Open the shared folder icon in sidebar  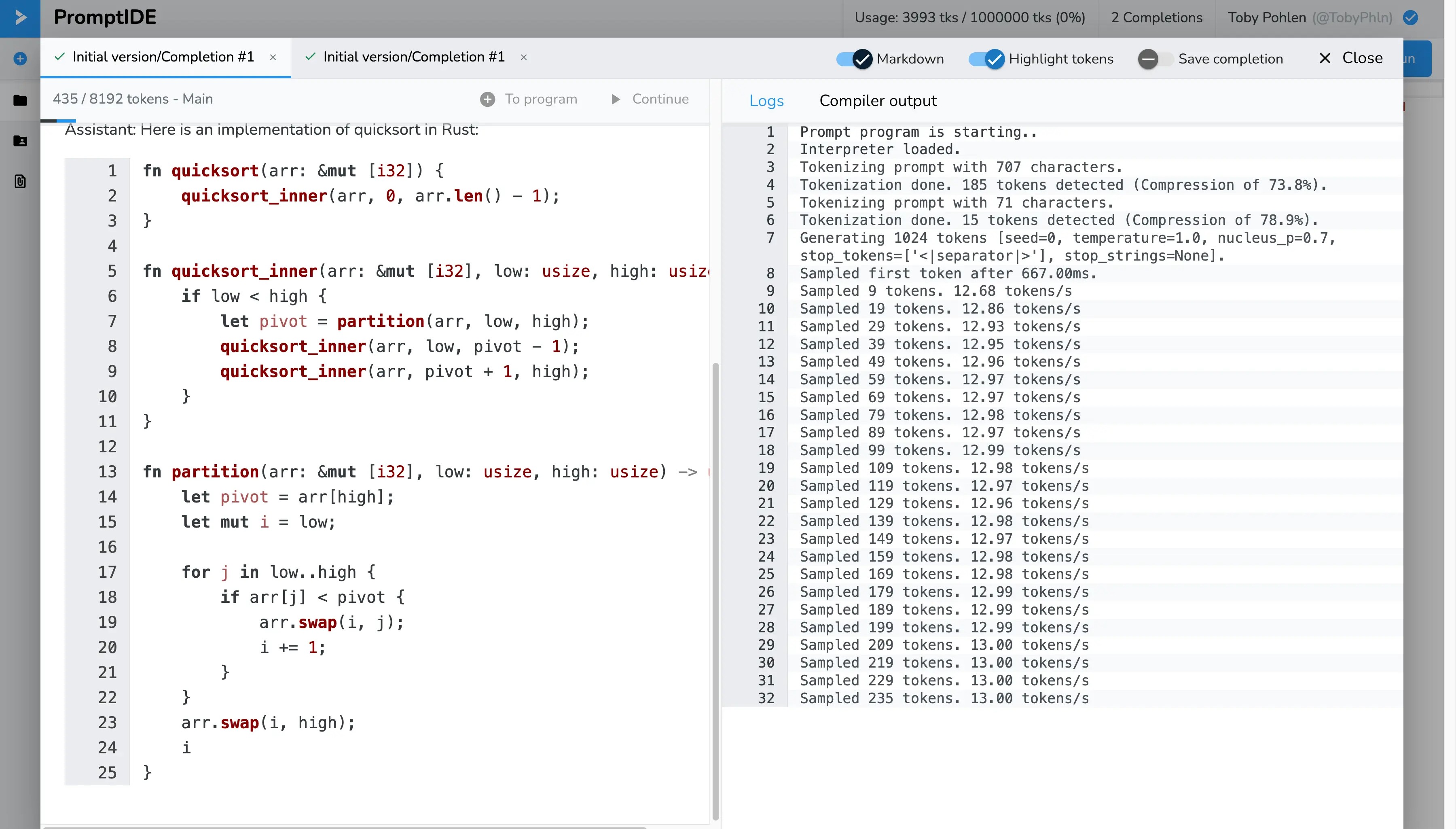(x=20, y=141)
